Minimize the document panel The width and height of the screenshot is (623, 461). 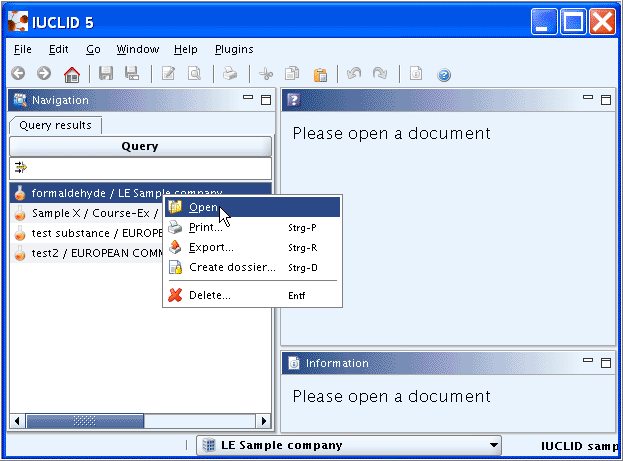(588, 97)
